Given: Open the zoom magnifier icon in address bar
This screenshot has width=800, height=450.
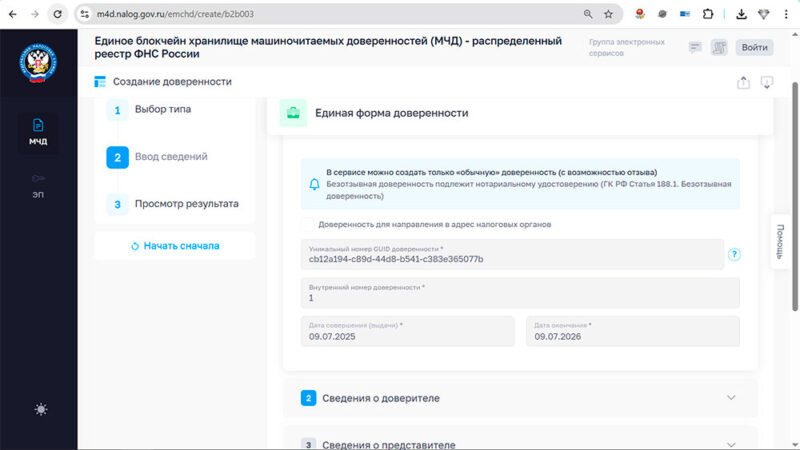Looking at the screenshot, I should (x=588, y=14).
